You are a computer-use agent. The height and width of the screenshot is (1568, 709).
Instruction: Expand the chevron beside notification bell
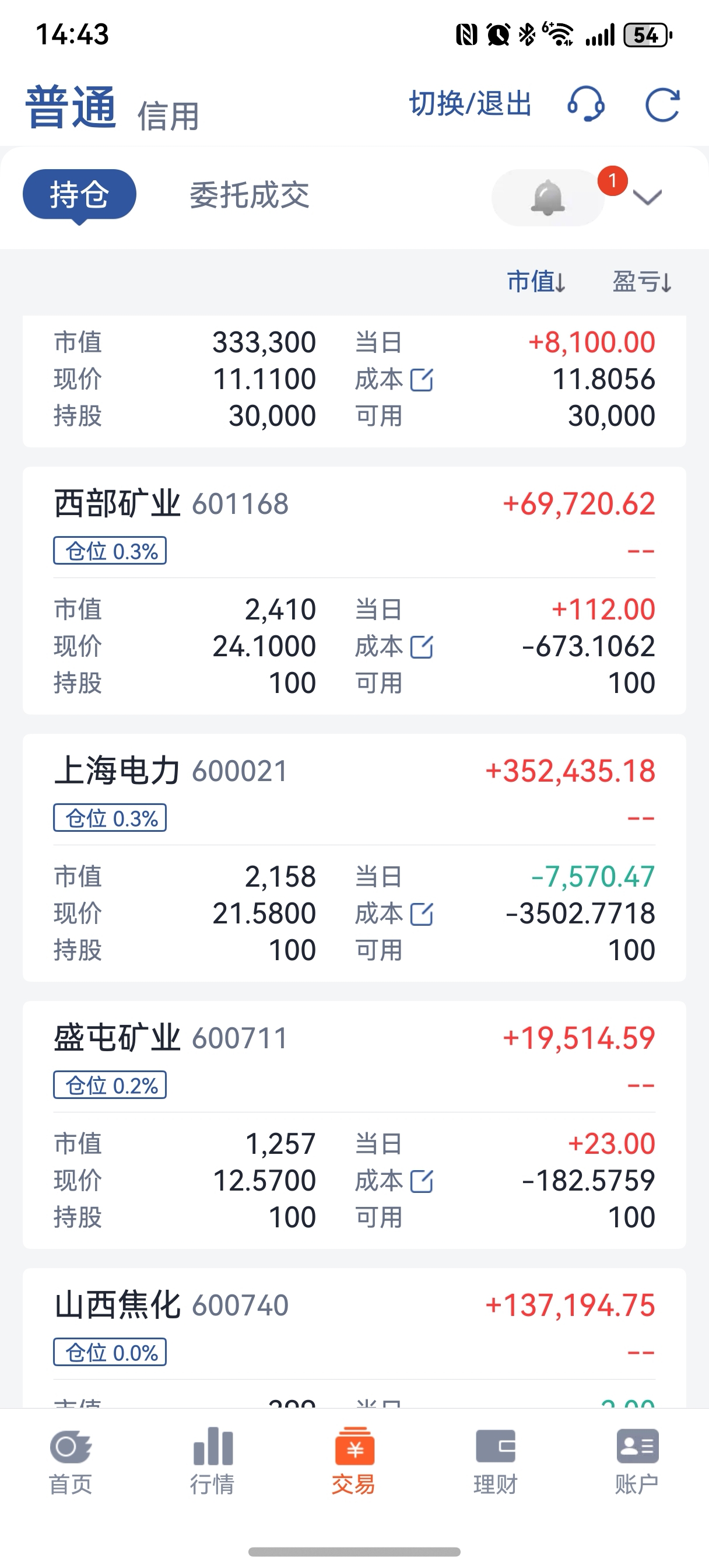click(647, 198)
